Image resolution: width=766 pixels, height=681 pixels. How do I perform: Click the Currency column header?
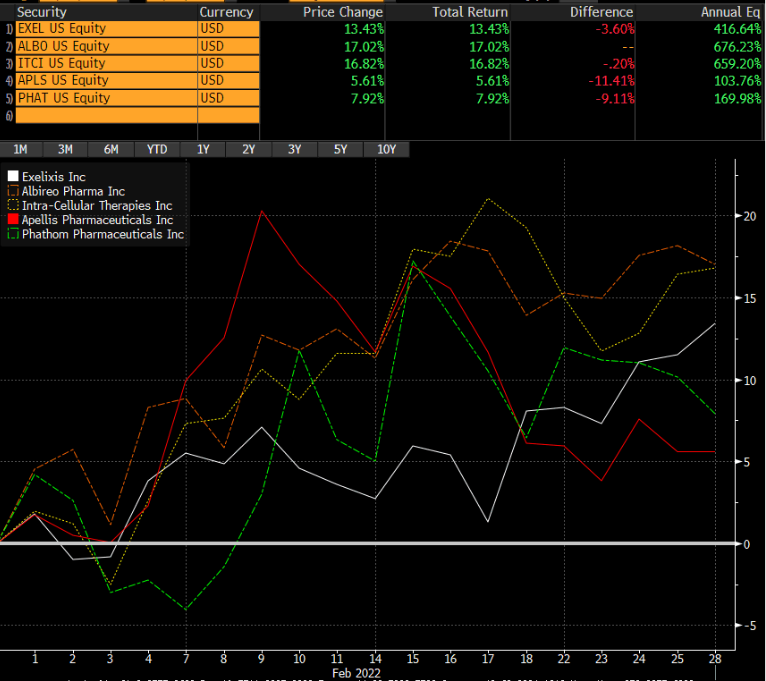pyautogui.click(x=227, y=12)
